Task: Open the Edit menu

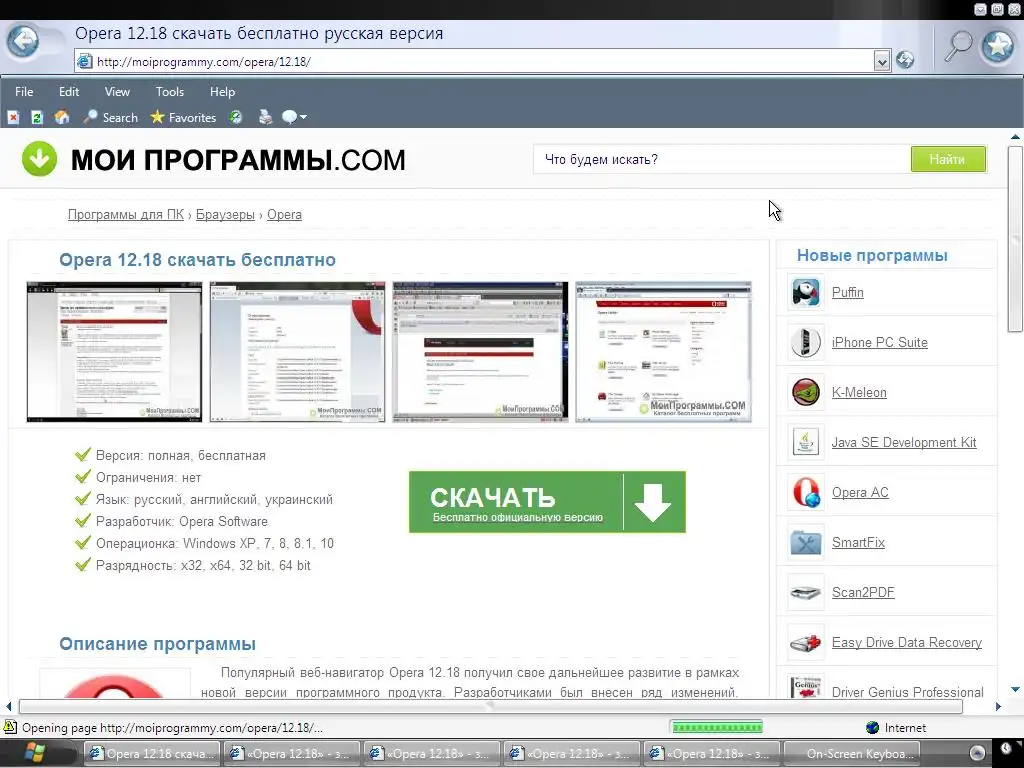Action: tap(69, 91)
